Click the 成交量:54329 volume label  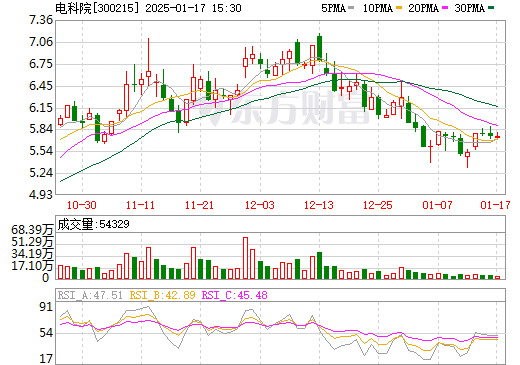93,224
